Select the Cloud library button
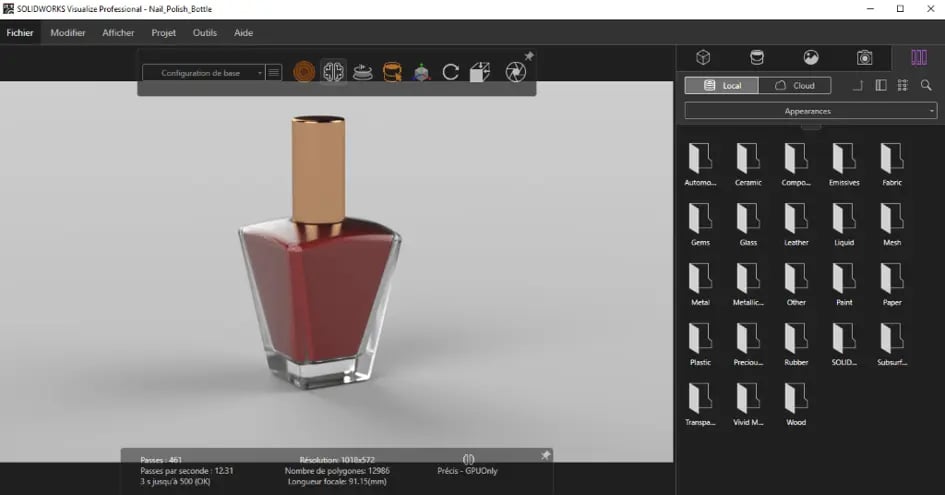Viewport: 945px width, 495px height. click(x=794, y=86)
